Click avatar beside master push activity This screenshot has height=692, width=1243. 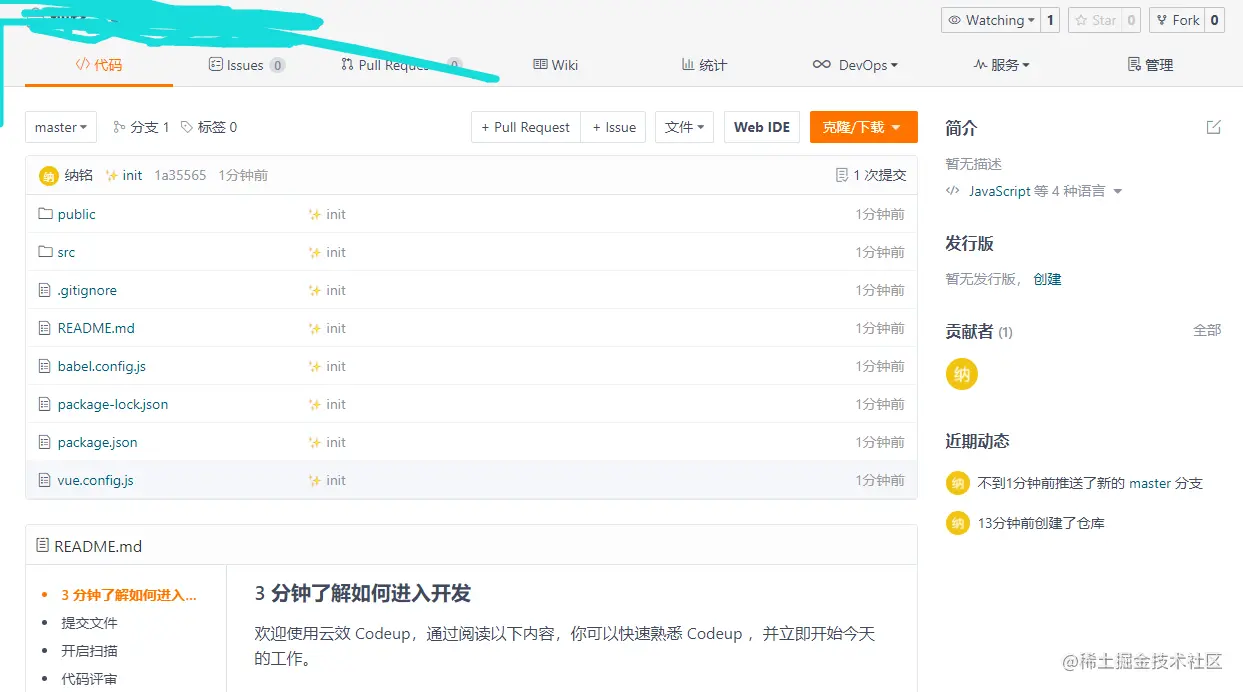click(958, 483)
